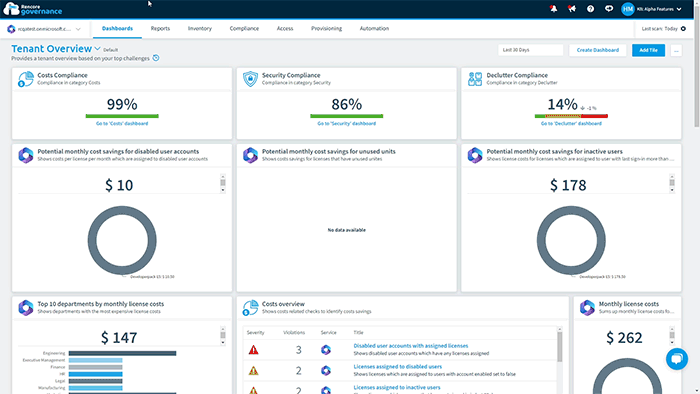The height and width of the screenshot is (394, 700).
Task: Open the Provisioning tab
Action: [326, 29]
